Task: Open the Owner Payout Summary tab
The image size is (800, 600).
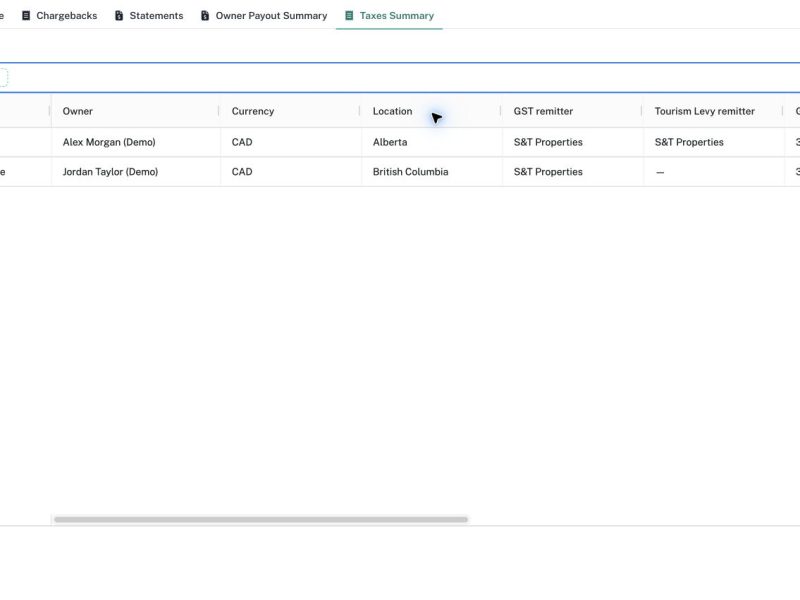Action: (x=264, y=16)
